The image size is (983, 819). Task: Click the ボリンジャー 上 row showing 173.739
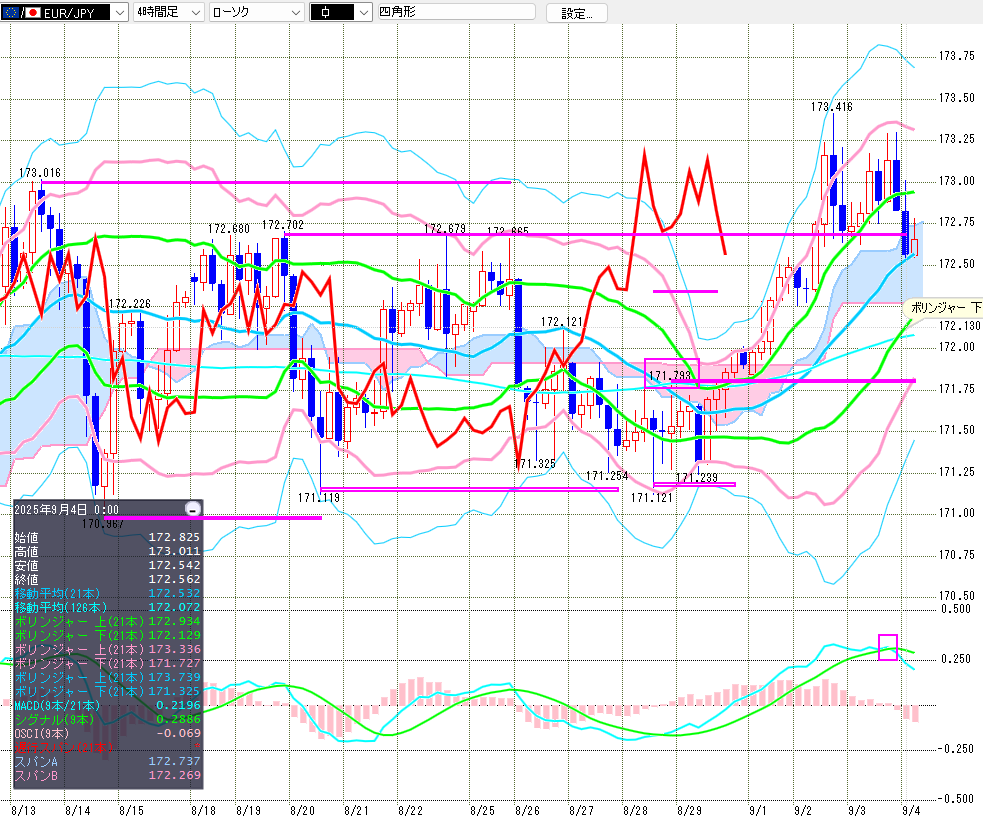point(108,677)
